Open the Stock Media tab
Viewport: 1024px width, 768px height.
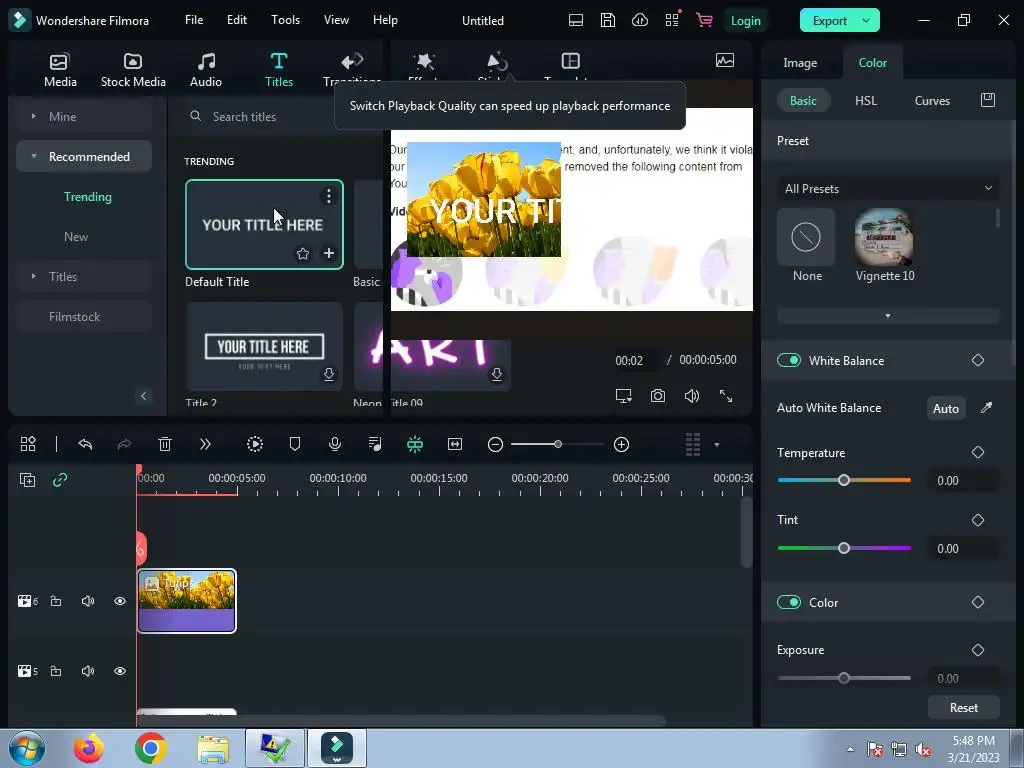click(133, 70)
